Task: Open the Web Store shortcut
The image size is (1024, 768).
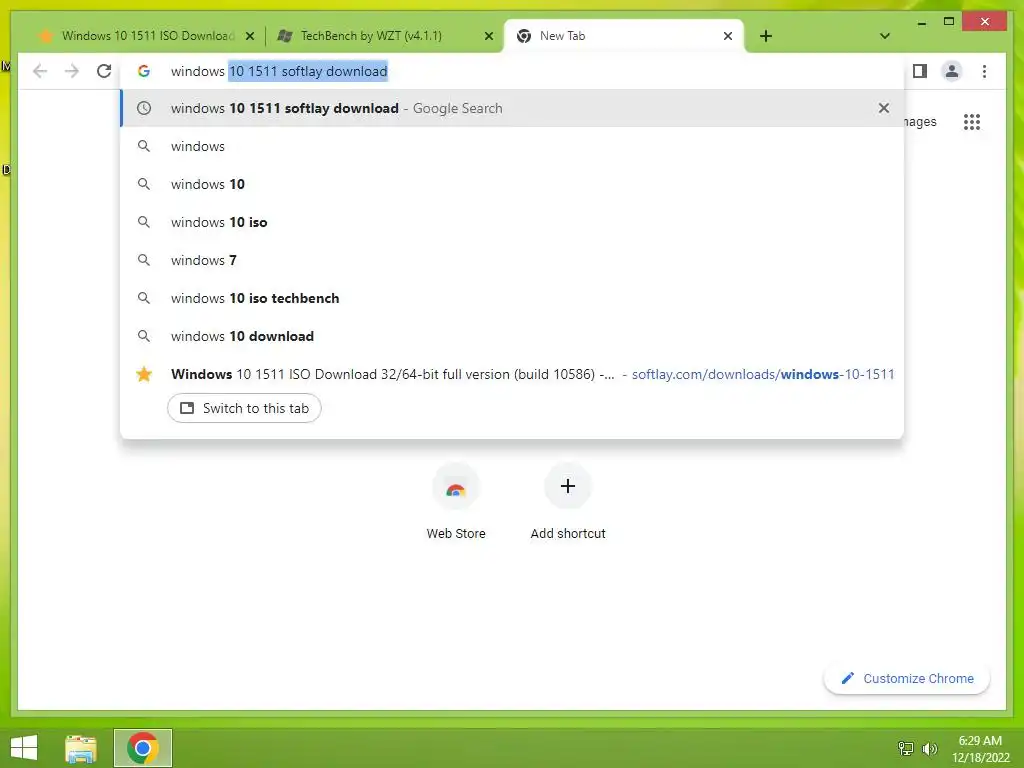Action: click(x=456, y=502)
